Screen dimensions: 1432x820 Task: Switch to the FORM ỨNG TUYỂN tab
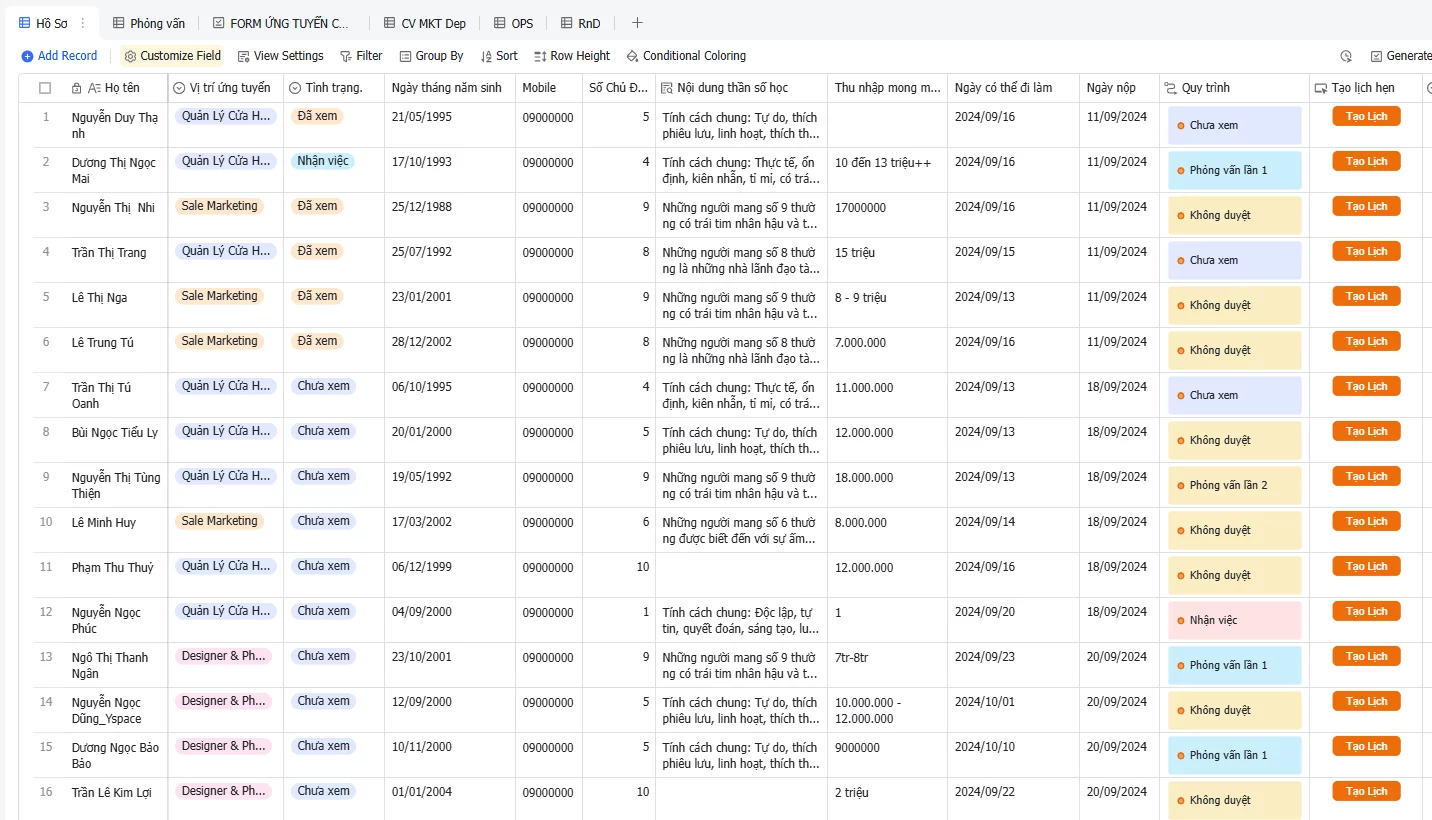[x=281, y=23]
